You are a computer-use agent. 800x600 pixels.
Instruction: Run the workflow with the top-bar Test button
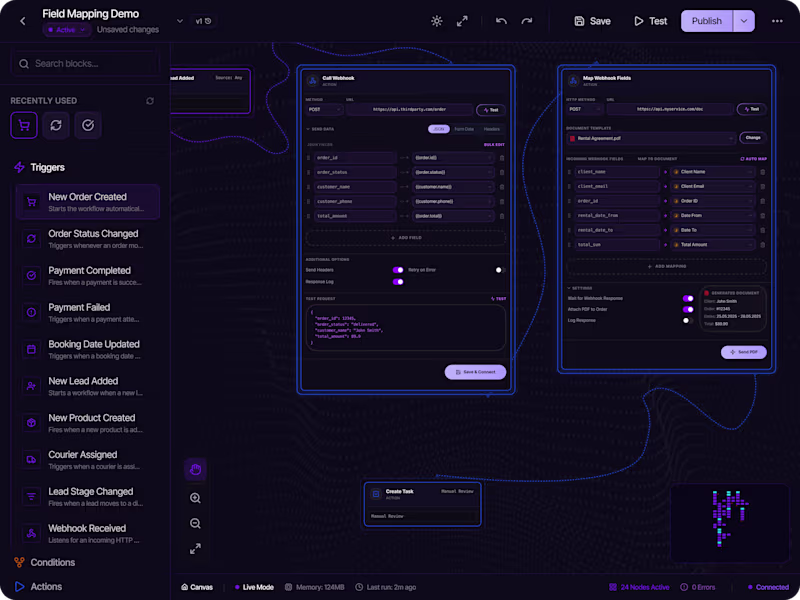(651, 21)
